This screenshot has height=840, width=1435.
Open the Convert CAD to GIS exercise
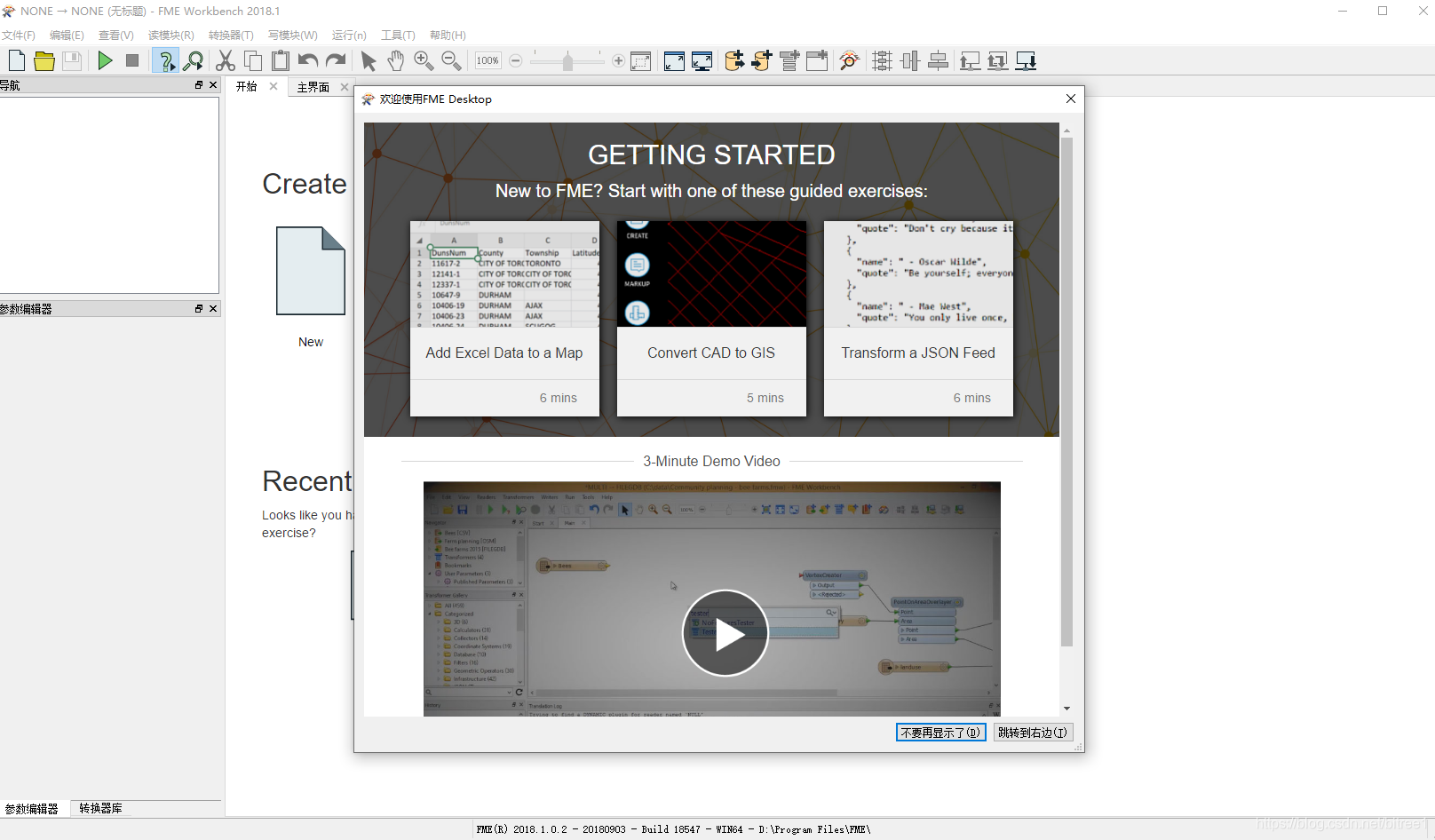[711, 319]
